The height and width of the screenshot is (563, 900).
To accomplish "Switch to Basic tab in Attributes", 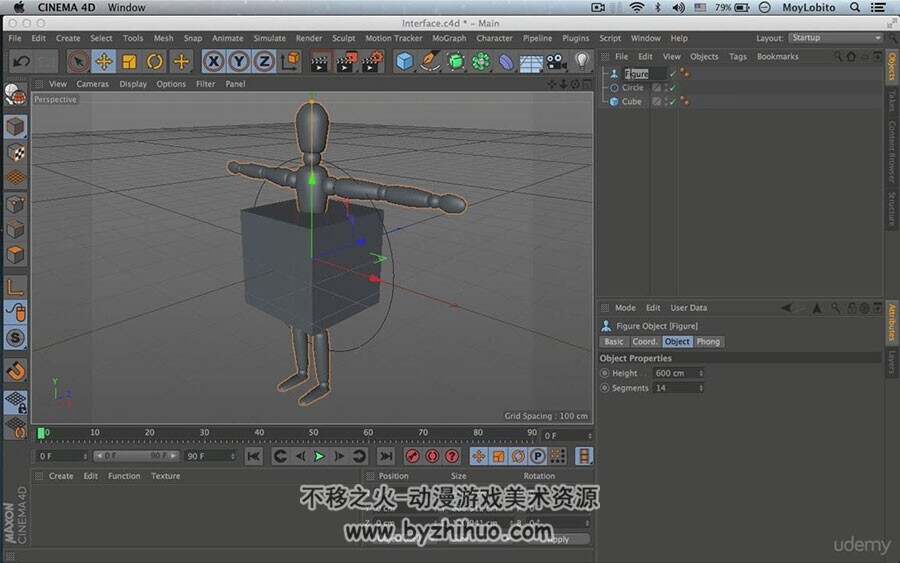I will (x=614, y=341).
